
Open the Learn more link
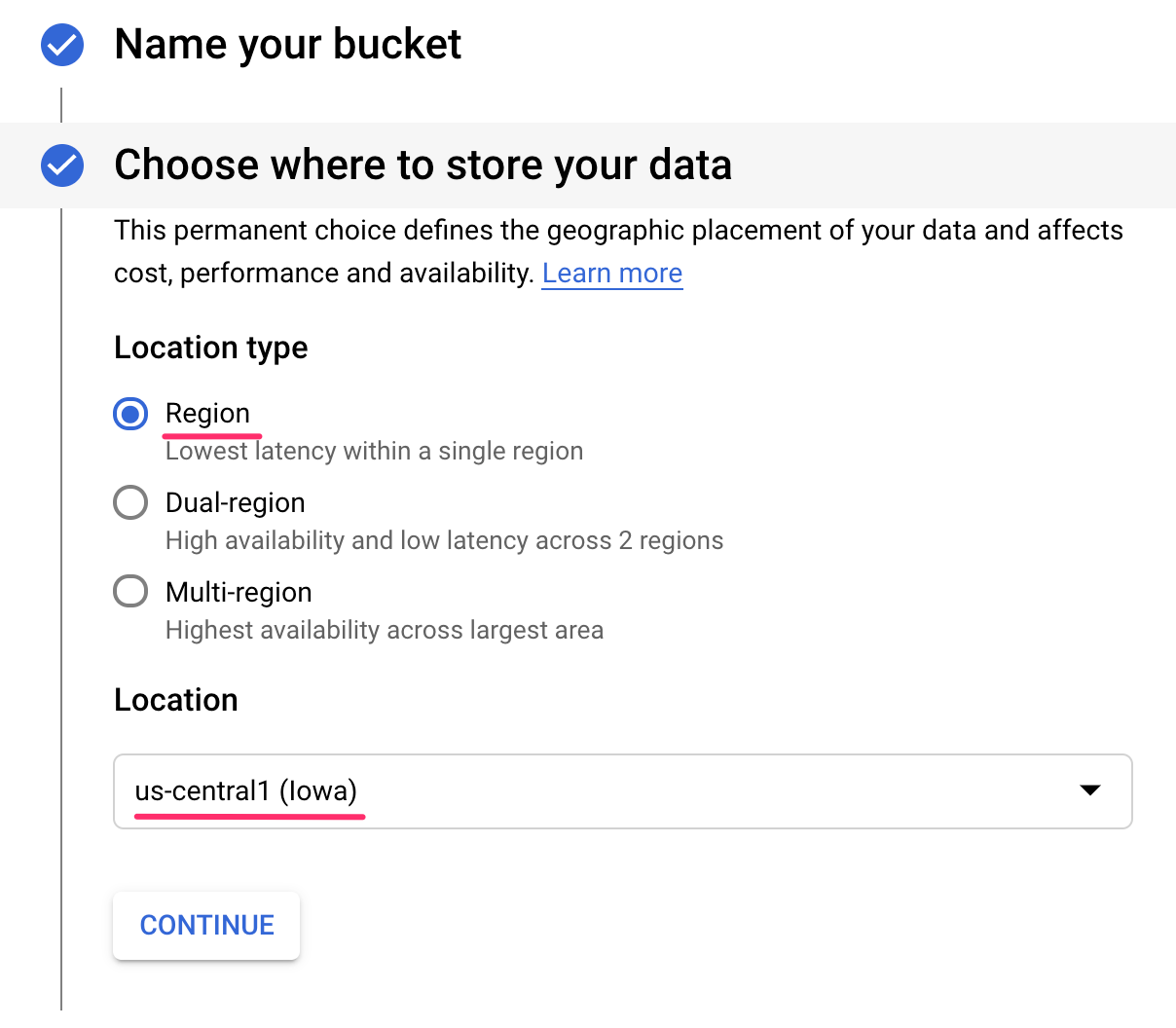[611, 273]
